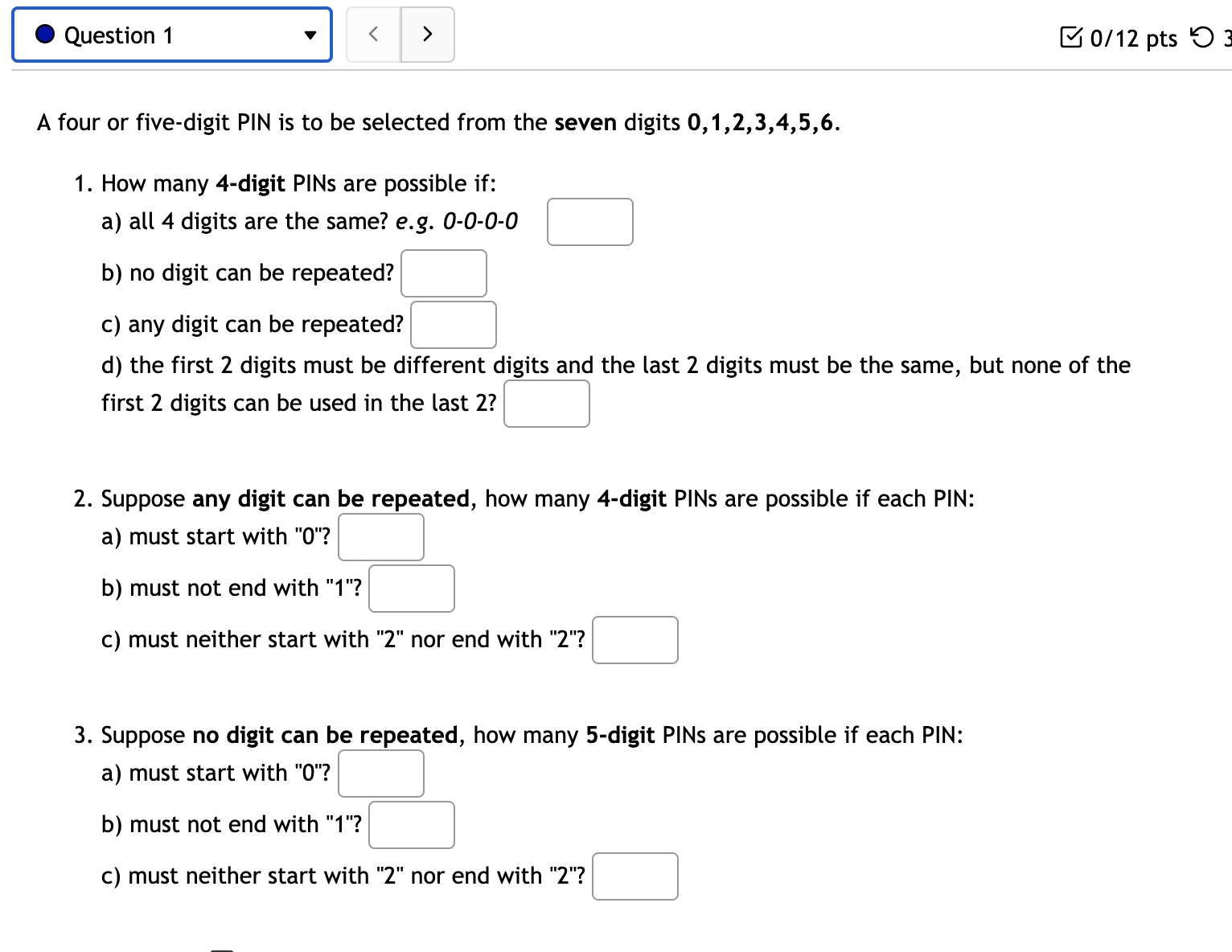
Task: Click the answer box for 3a must start with 0
Action: pos(380,773)
